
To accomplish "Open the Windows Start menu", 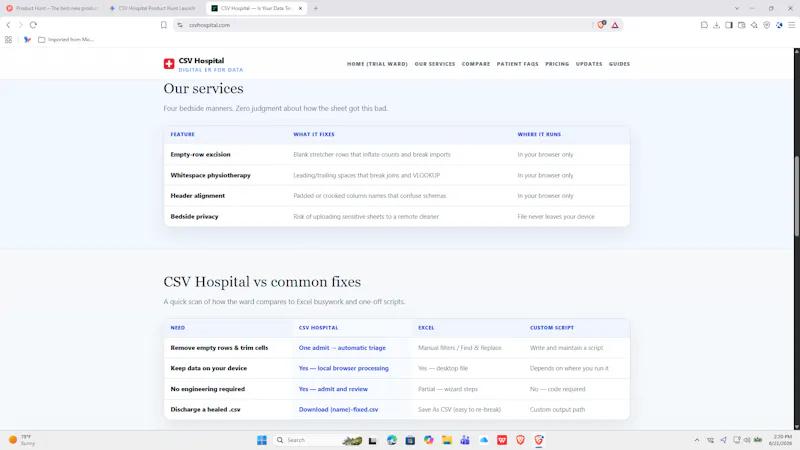I will click(x=262, y=440).
